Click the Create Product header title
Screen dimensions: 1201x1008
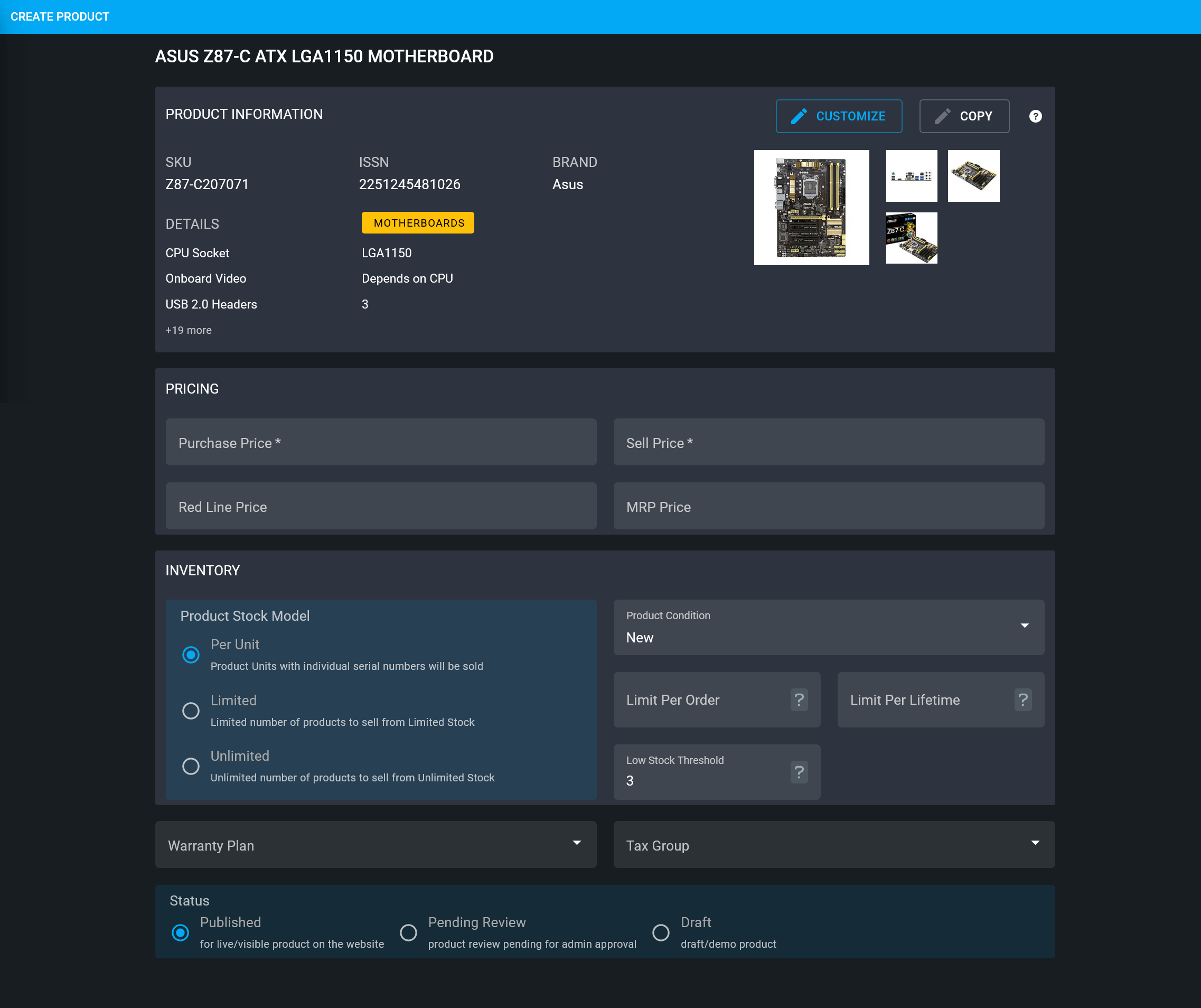tap(60, 16)
